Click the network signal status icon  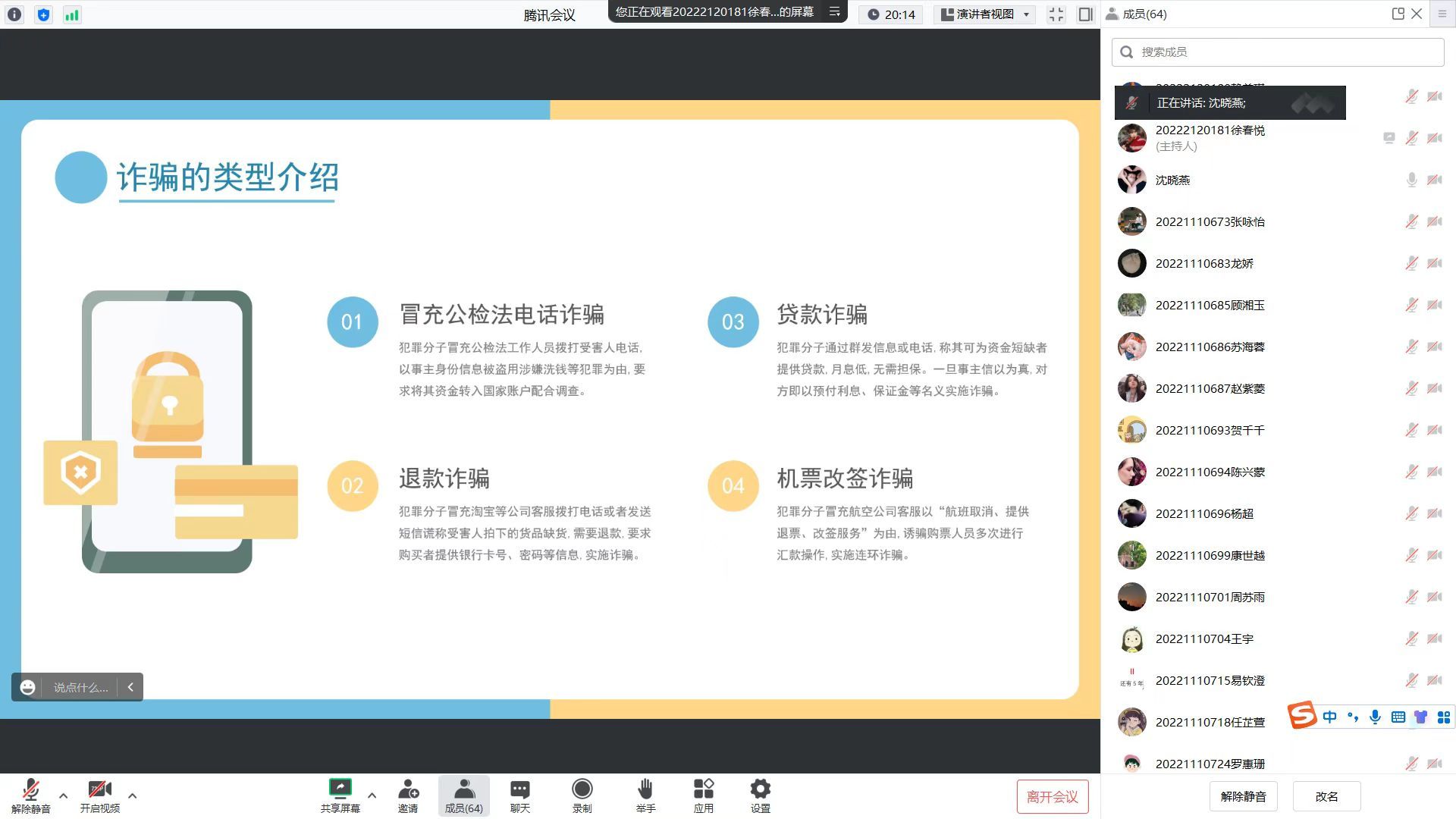[72, 14]
